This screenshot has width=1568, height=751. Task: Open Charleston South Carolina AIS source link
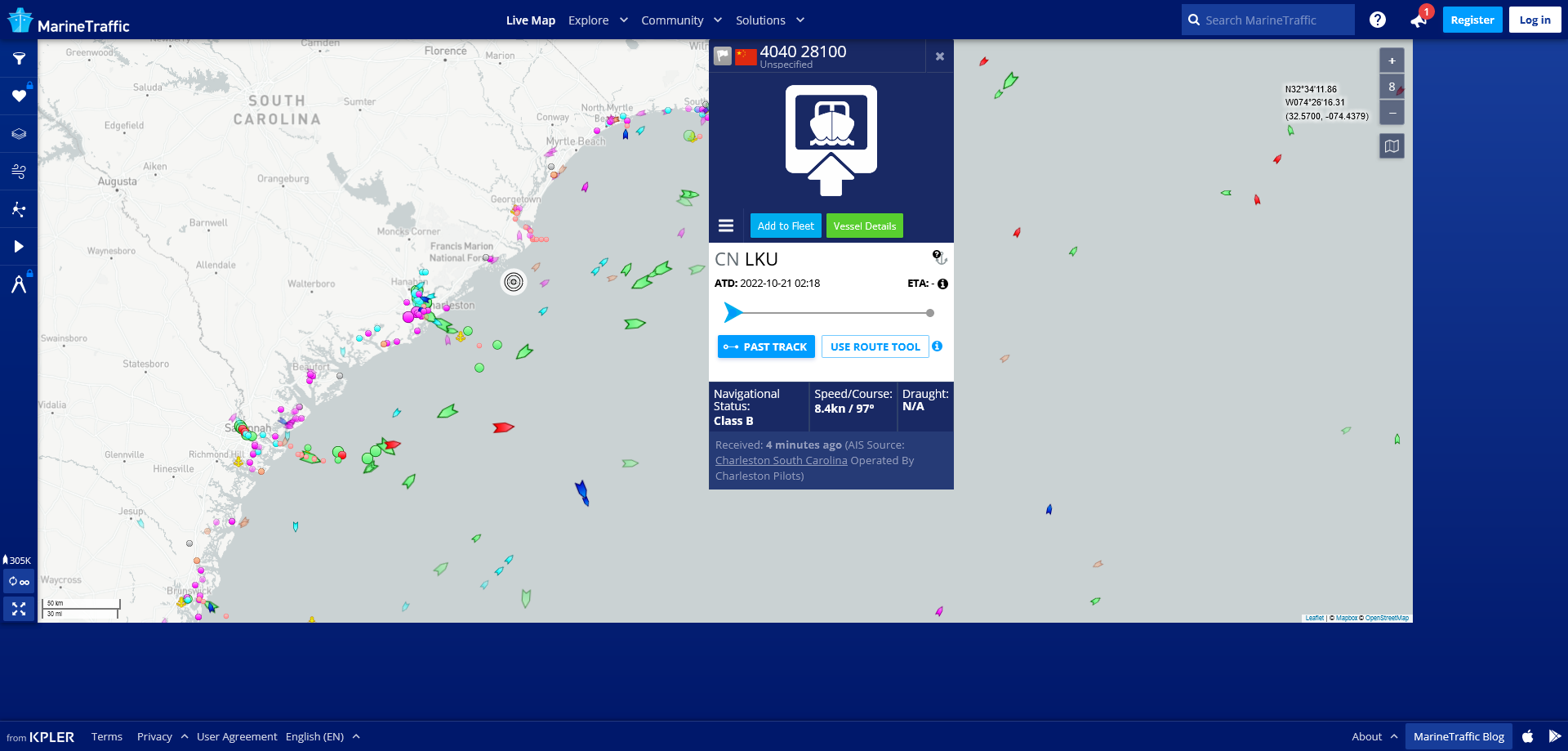click(782, 460)
